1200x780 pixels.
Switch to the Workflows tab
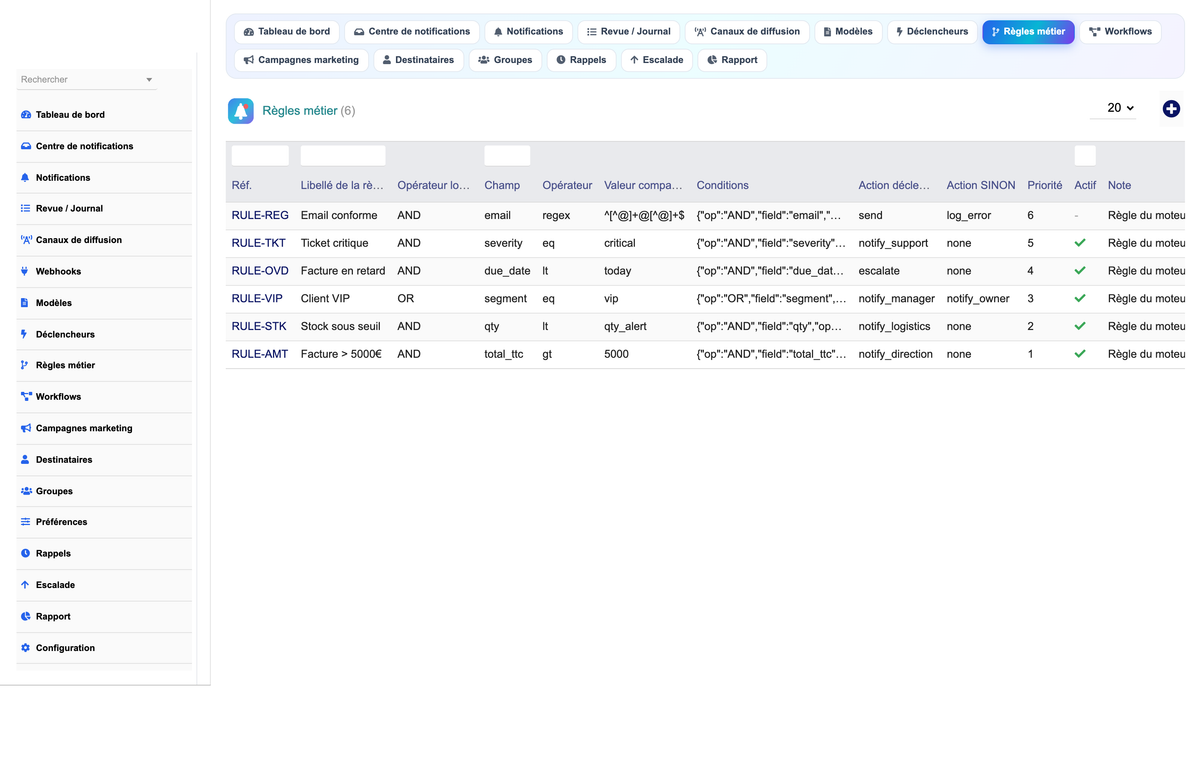click(x=1121, y=32)
